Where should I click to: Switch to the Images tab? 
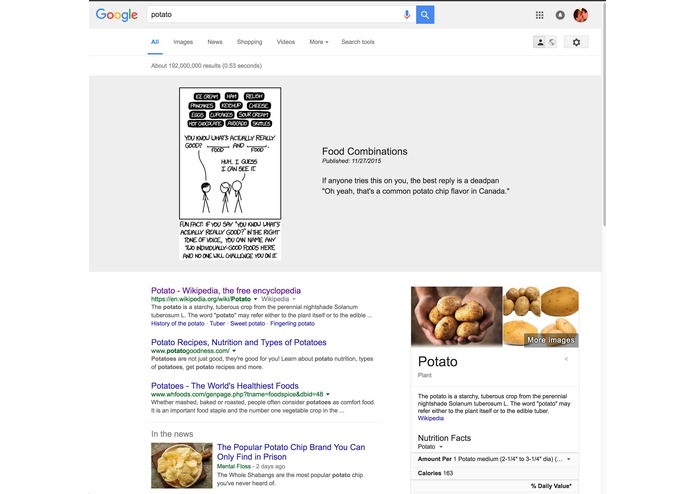[183, 42]
